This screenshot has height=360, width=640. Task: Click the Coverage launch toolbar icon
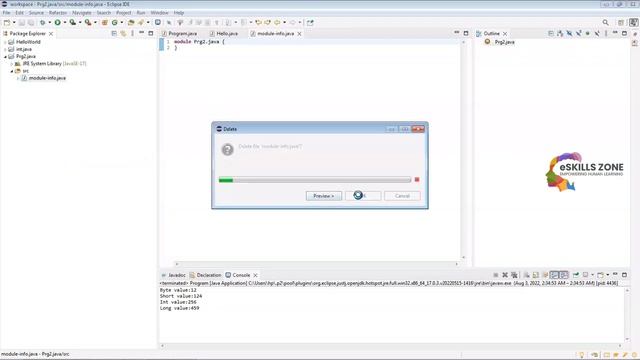coord(72,23)
